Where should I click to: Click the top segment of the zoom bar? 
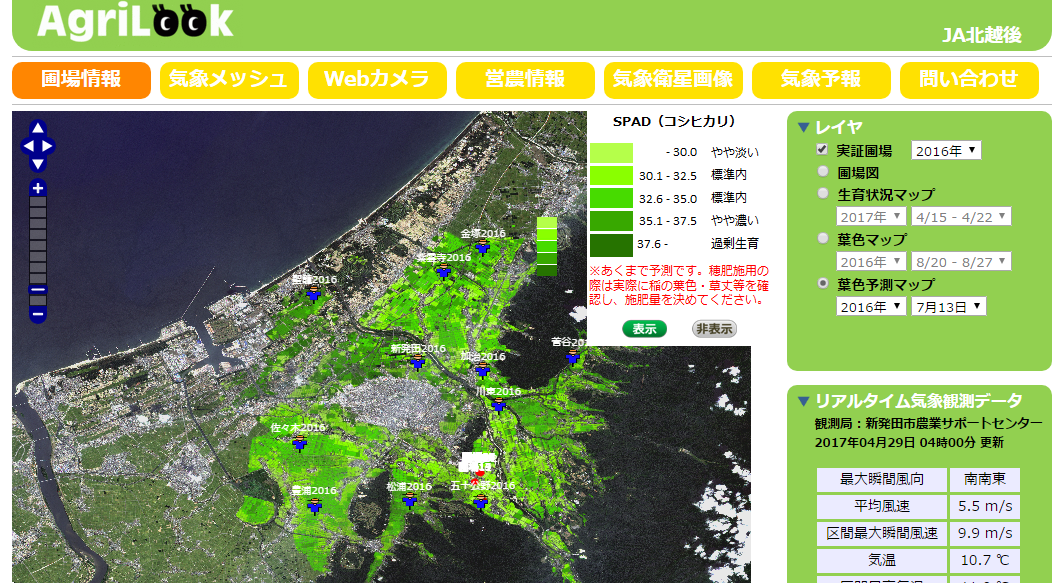point(38,202)
